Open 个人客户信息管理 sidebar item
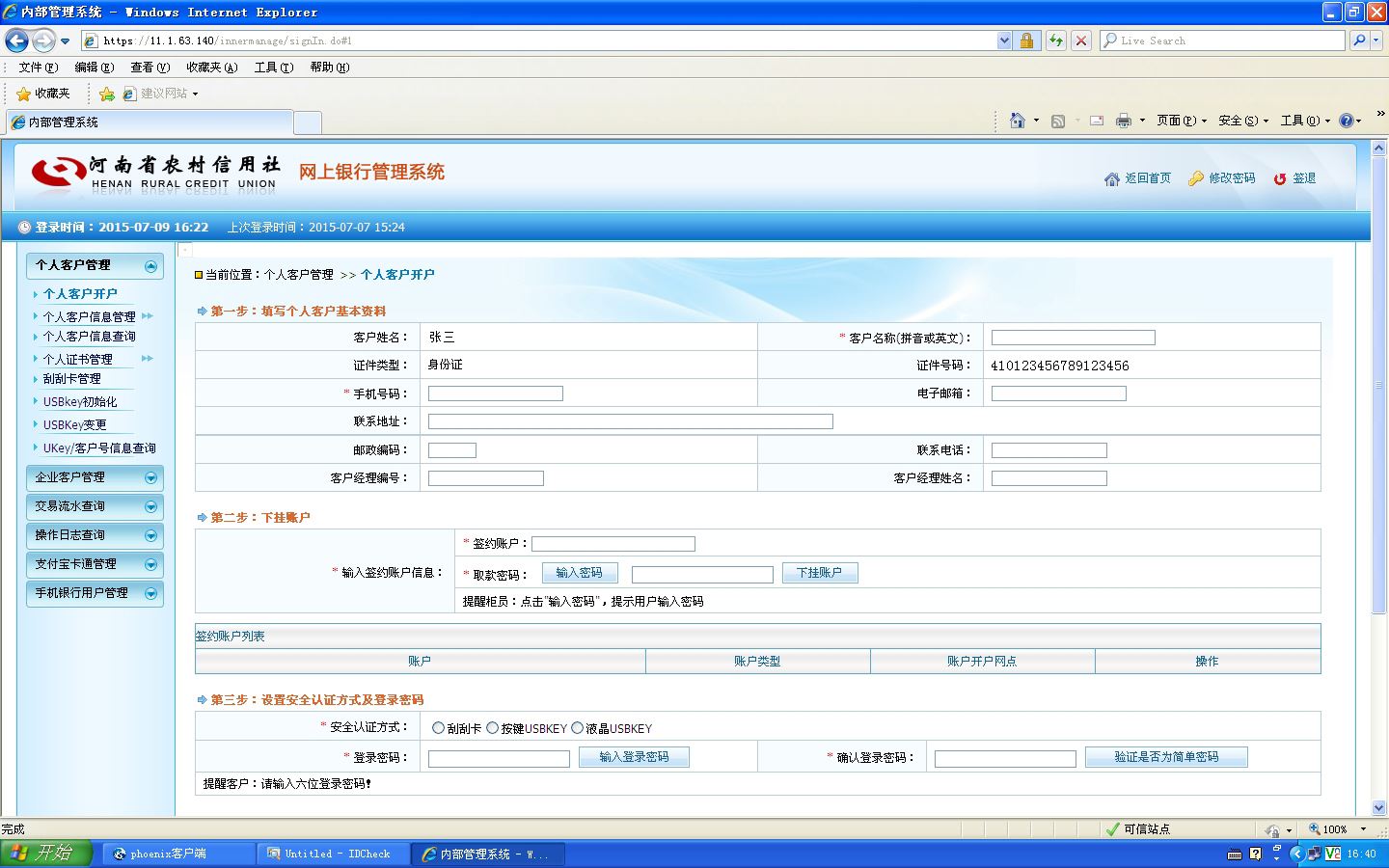Viewport: 1389px width, 868px height. coord(90,317)
